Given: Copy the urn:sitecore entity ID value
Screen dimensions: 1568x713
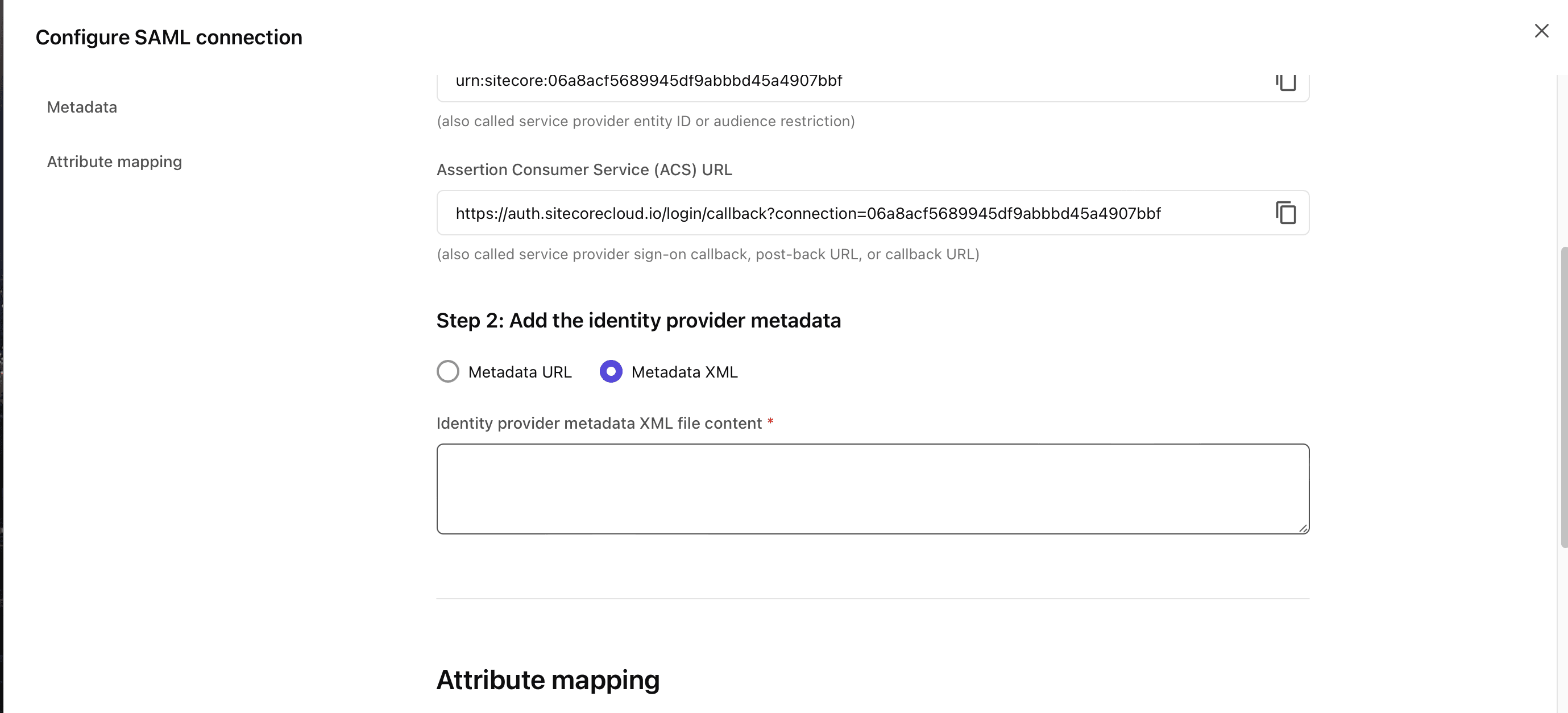Looking at the screenshot, I should tap(1285, 82).
